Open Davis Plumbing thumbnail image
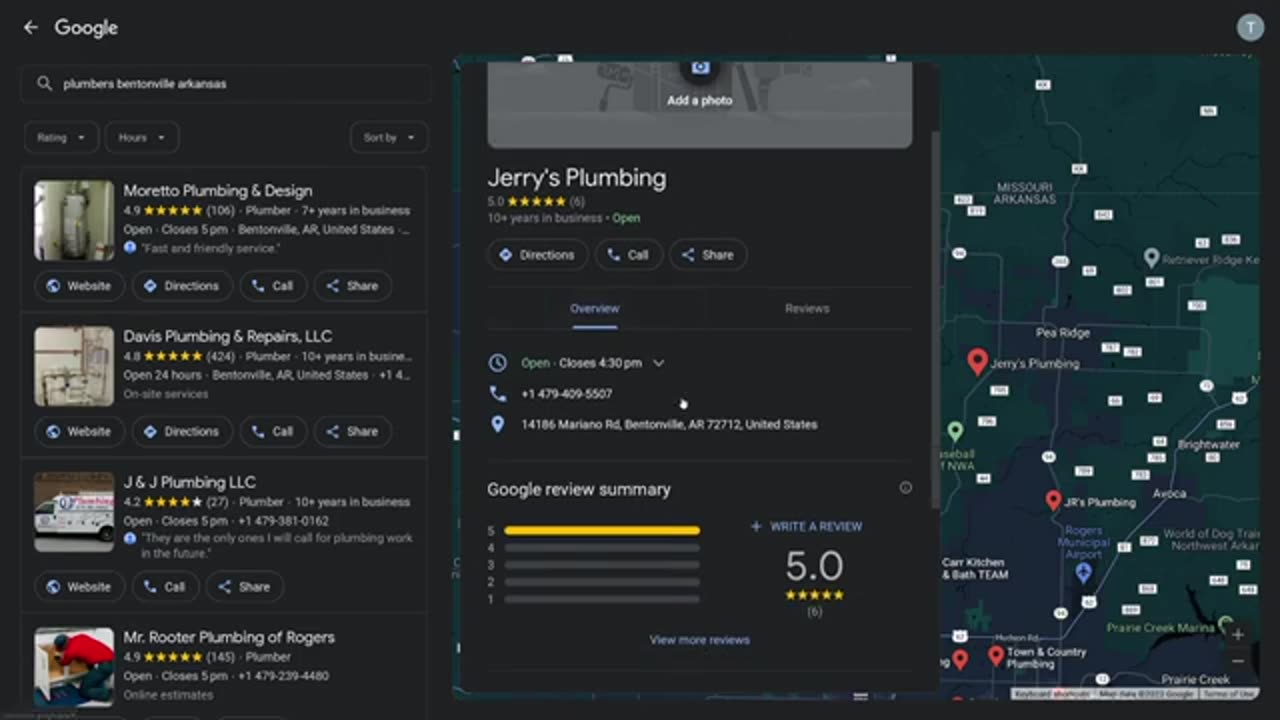Screen dimensions: 1280x720 click(74, 366)
